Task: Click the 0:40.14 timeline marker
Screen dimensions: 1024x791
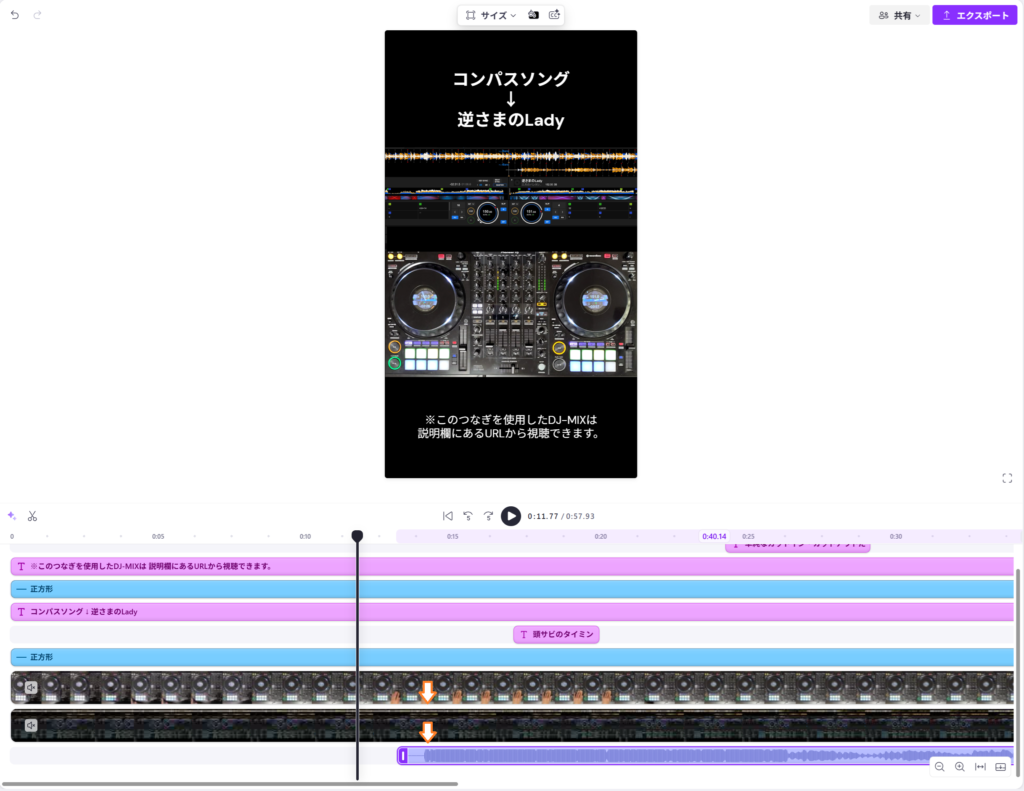Action: (714, 537)
